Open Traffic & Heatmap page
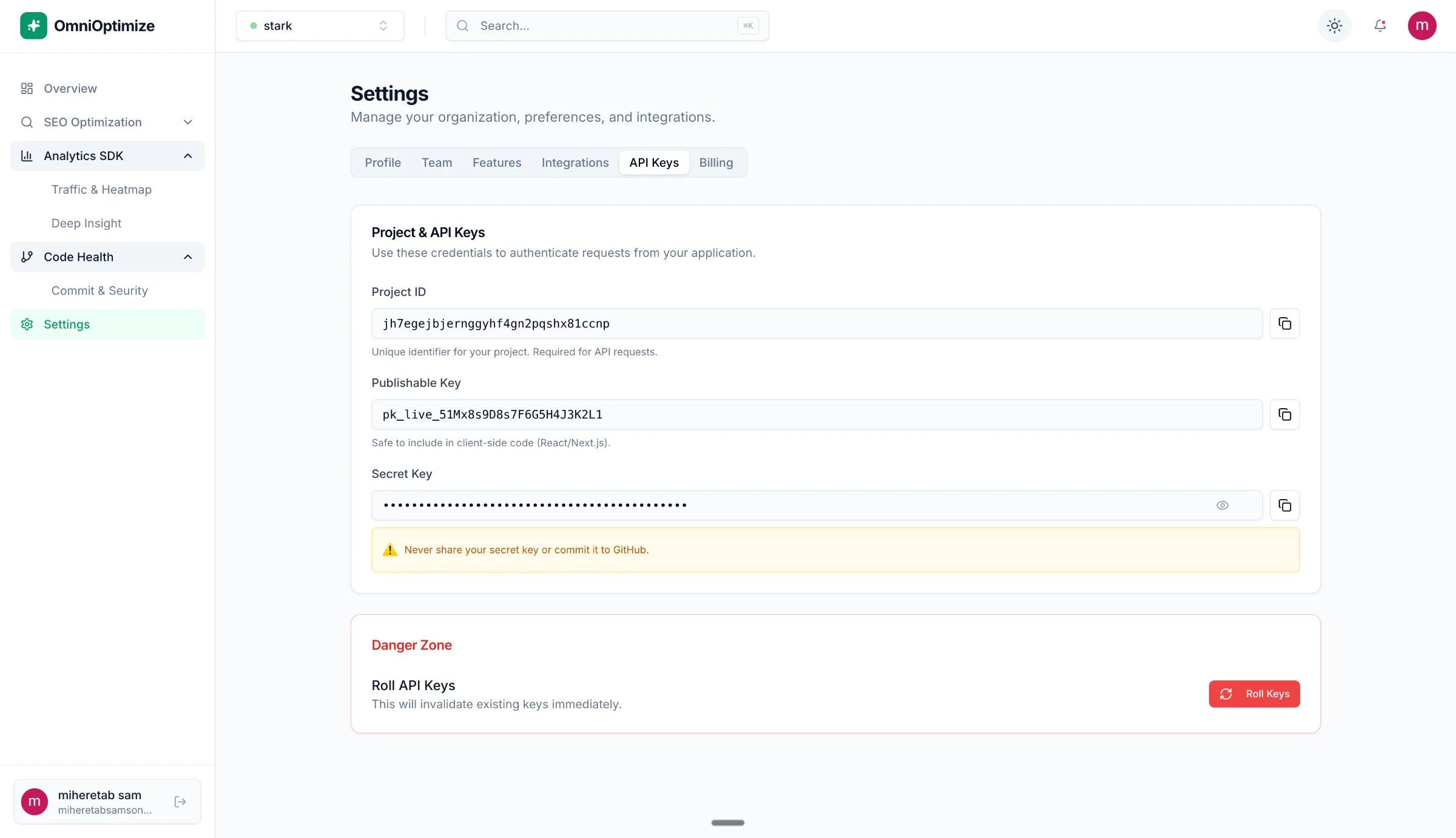The image size is (1456, 838). [101, 190]
